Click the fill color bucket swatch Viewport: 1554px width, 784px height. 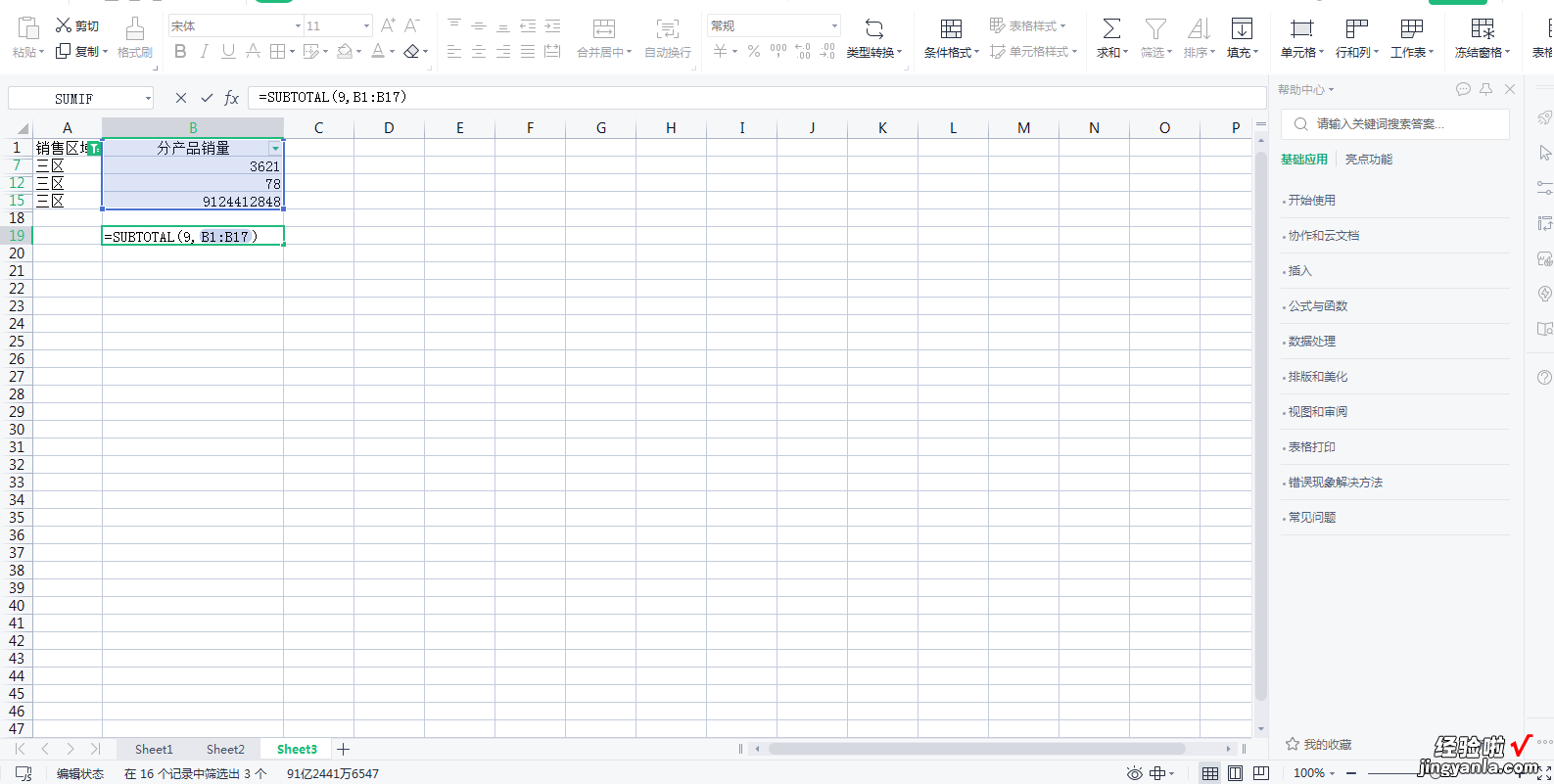tap(344, 51)
